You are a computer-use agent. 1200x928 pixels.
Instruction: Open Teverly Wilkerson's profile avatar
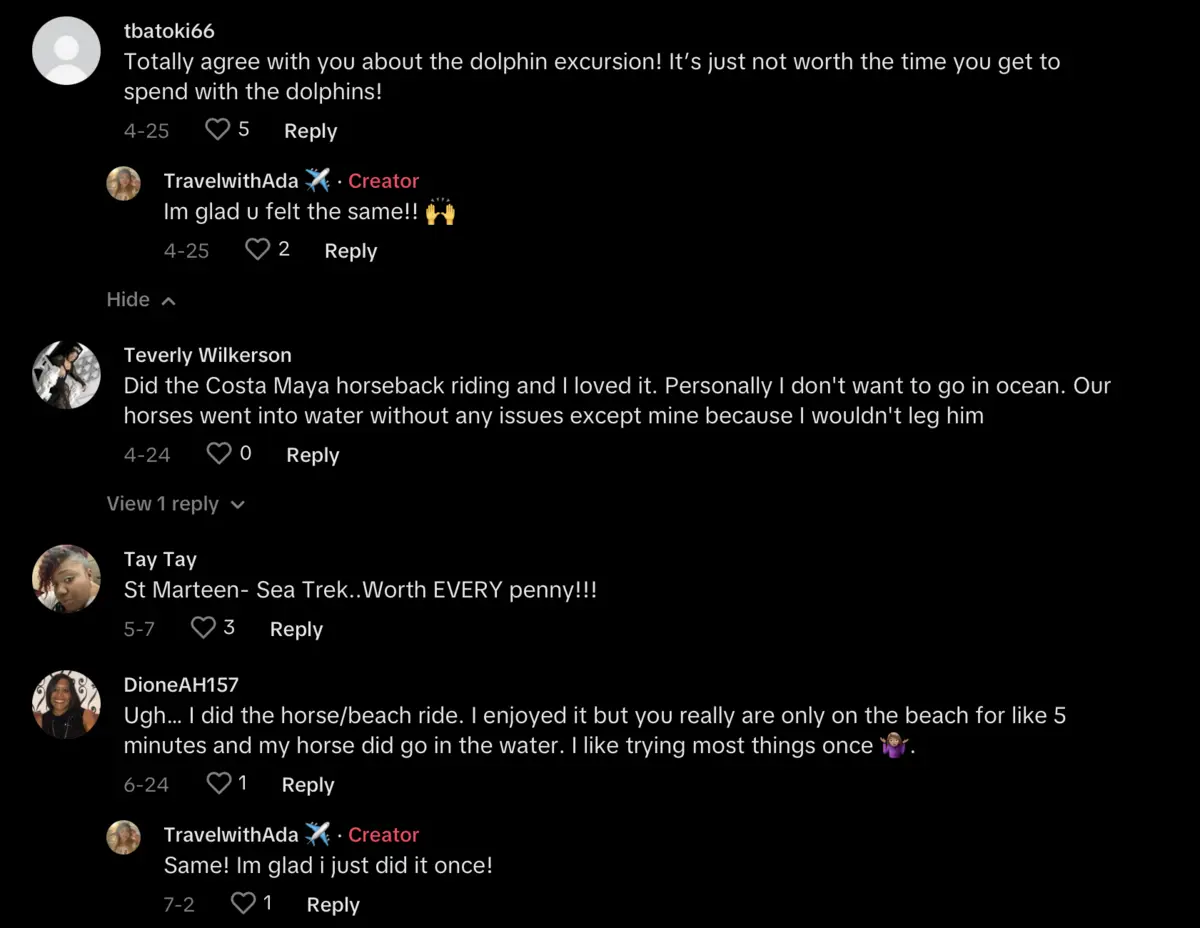coord(67,375)
